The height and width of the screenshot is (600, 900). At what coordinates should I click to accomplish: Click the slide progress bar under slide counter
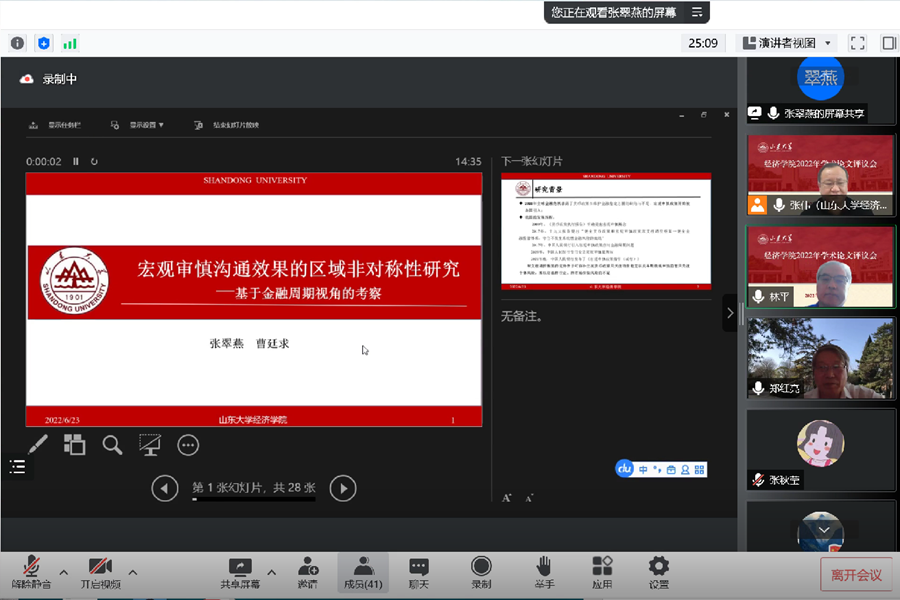[254, 499]
